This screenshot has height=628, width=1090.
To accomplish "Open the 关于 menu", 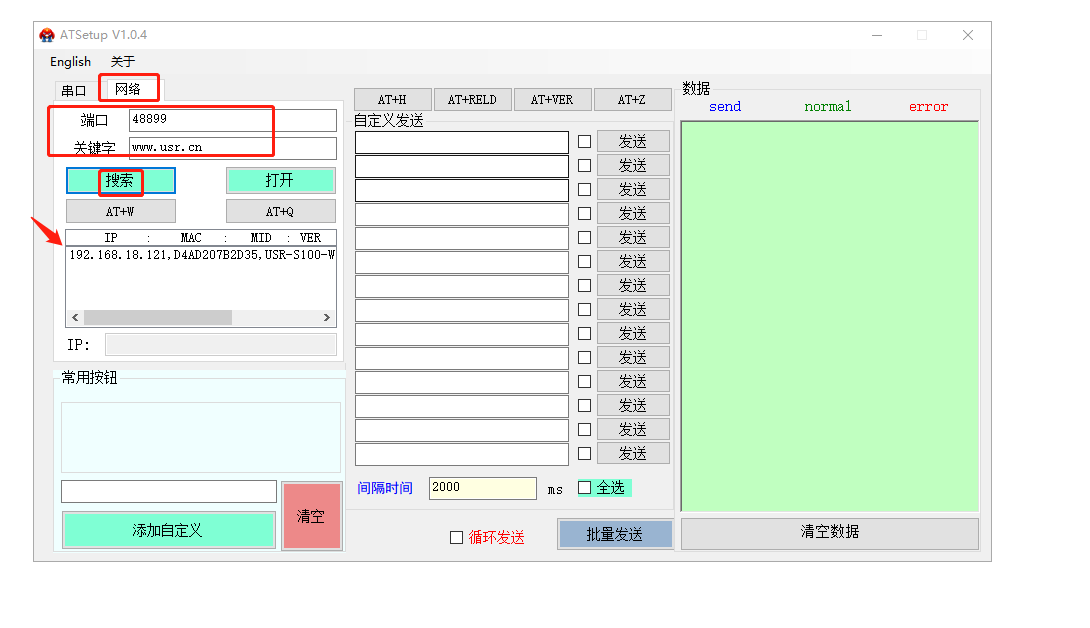I will (123, 62).
